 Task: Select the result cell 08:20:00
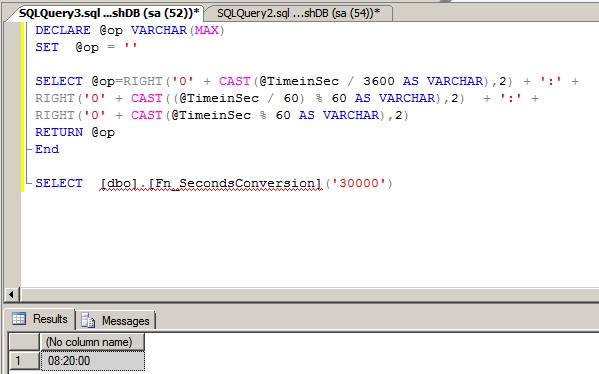(92, 361)
